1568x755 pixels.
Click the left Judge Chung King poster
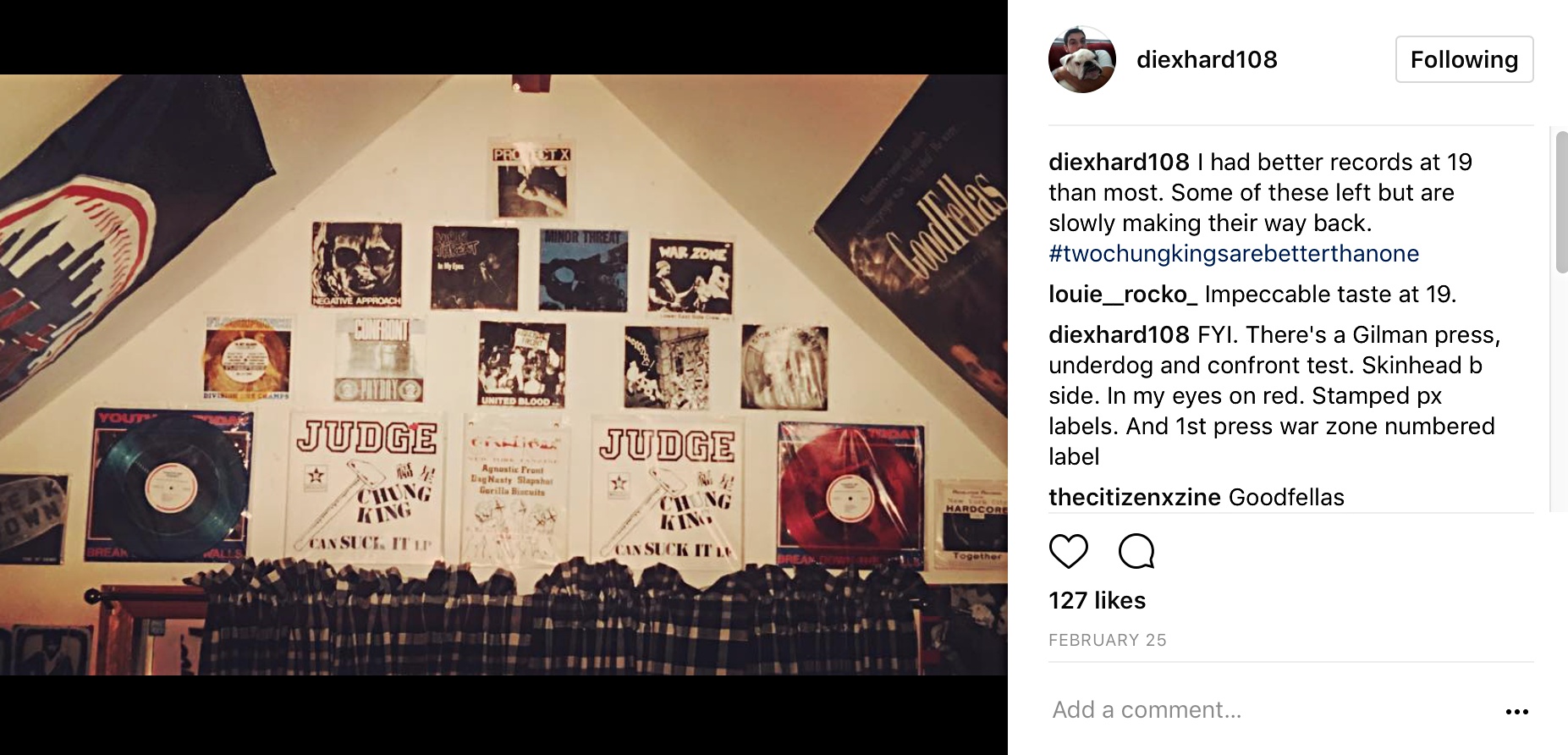[364, 487]
